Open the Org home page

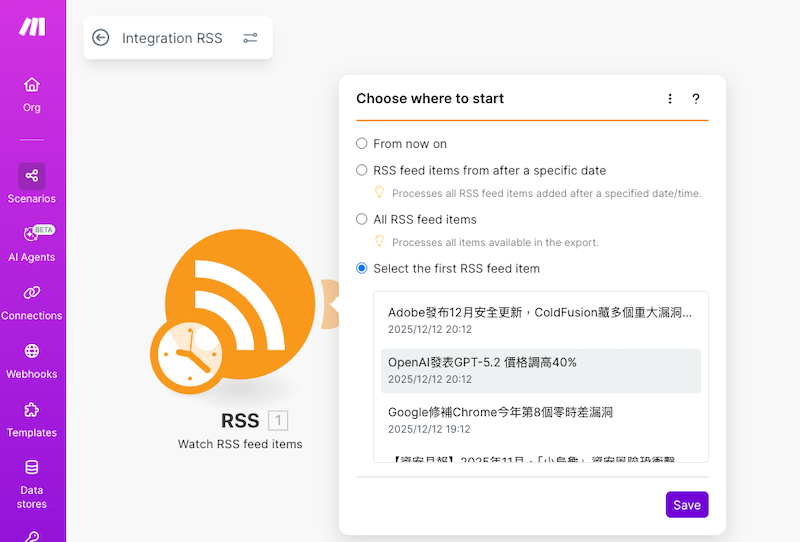click(x=32, y=93)
